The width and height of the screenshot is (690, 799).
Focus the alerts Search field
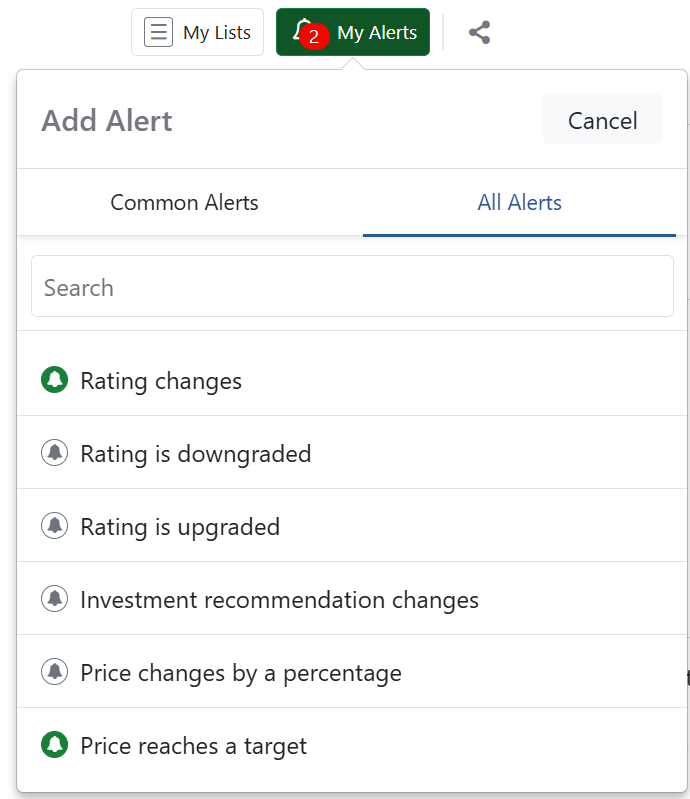352,286
